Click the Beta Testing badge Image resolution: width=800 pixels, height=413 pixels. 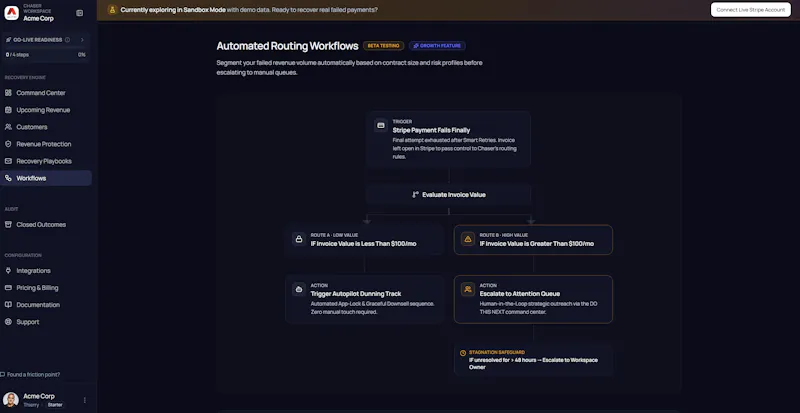point(383,46)
